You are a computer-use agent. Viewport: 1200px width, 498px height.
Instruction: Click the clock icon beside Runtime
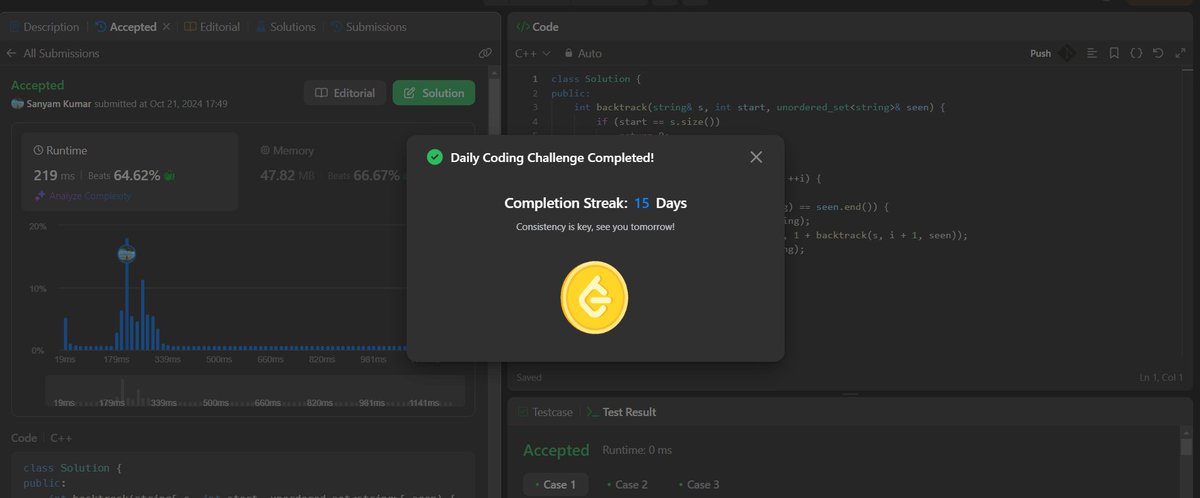tap(38, 150)
